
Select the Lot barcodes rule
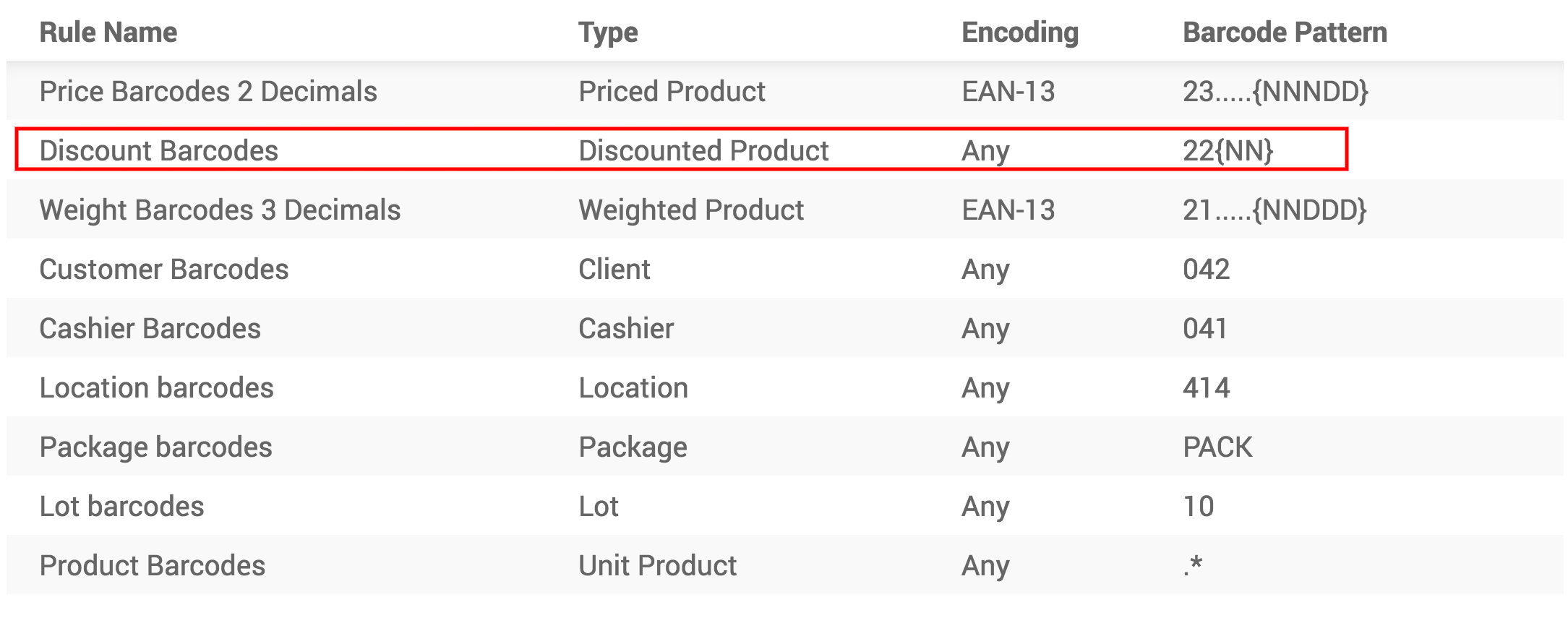[x=121, y=507]
